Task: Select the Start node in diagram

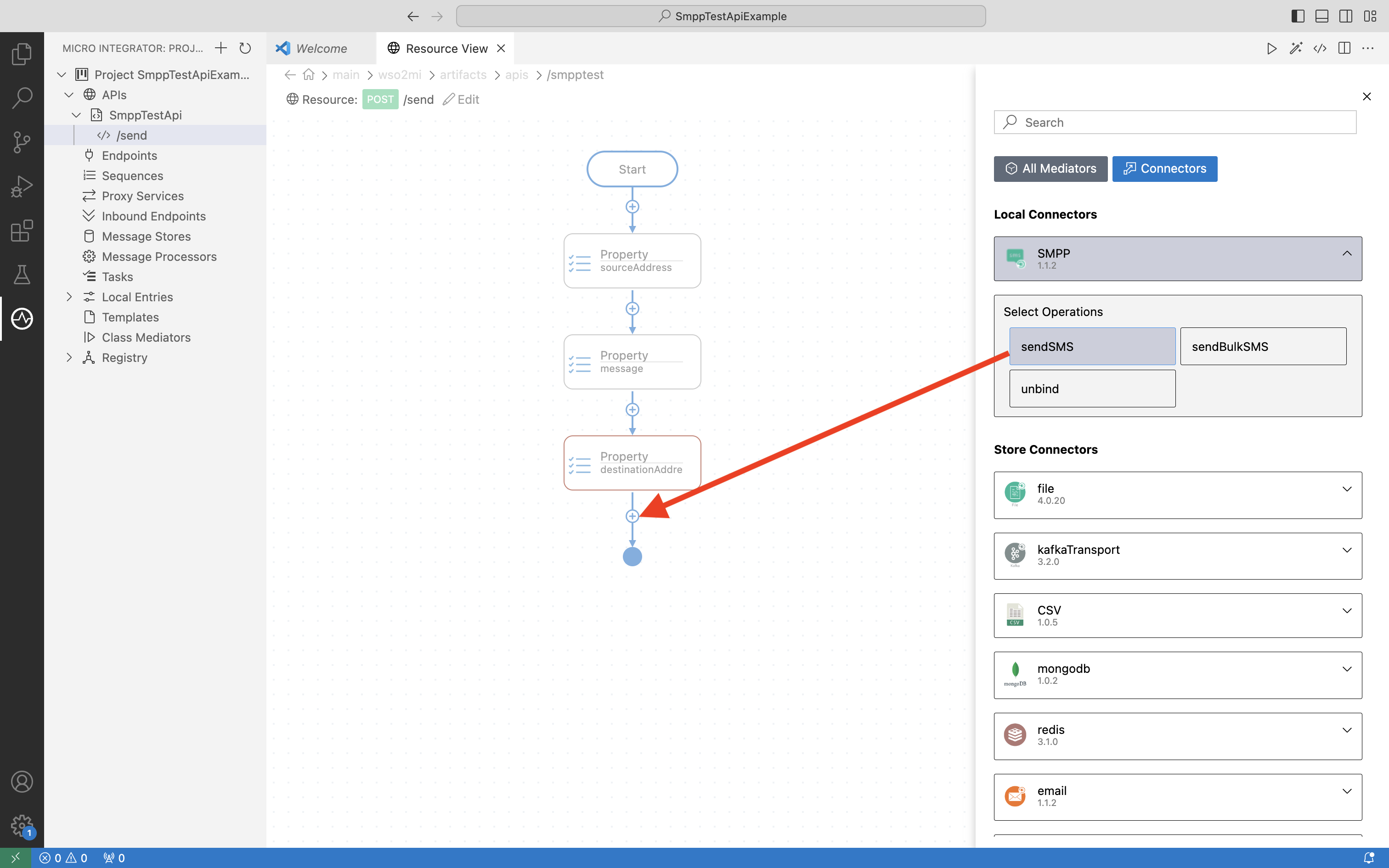Action: pos(632,169)
